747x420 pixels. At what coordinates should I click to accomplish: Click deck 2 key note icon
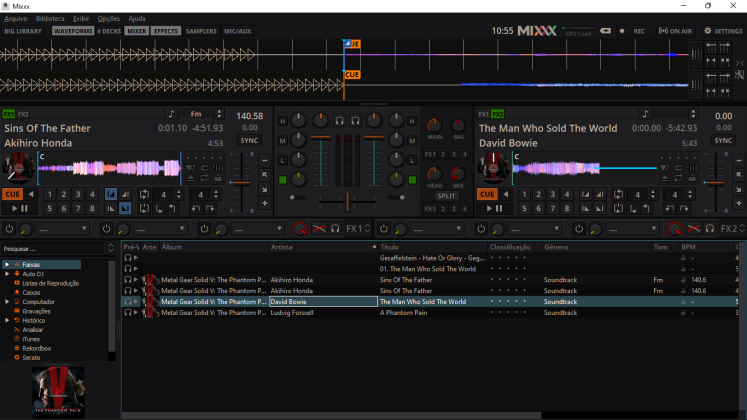(645, 114)
